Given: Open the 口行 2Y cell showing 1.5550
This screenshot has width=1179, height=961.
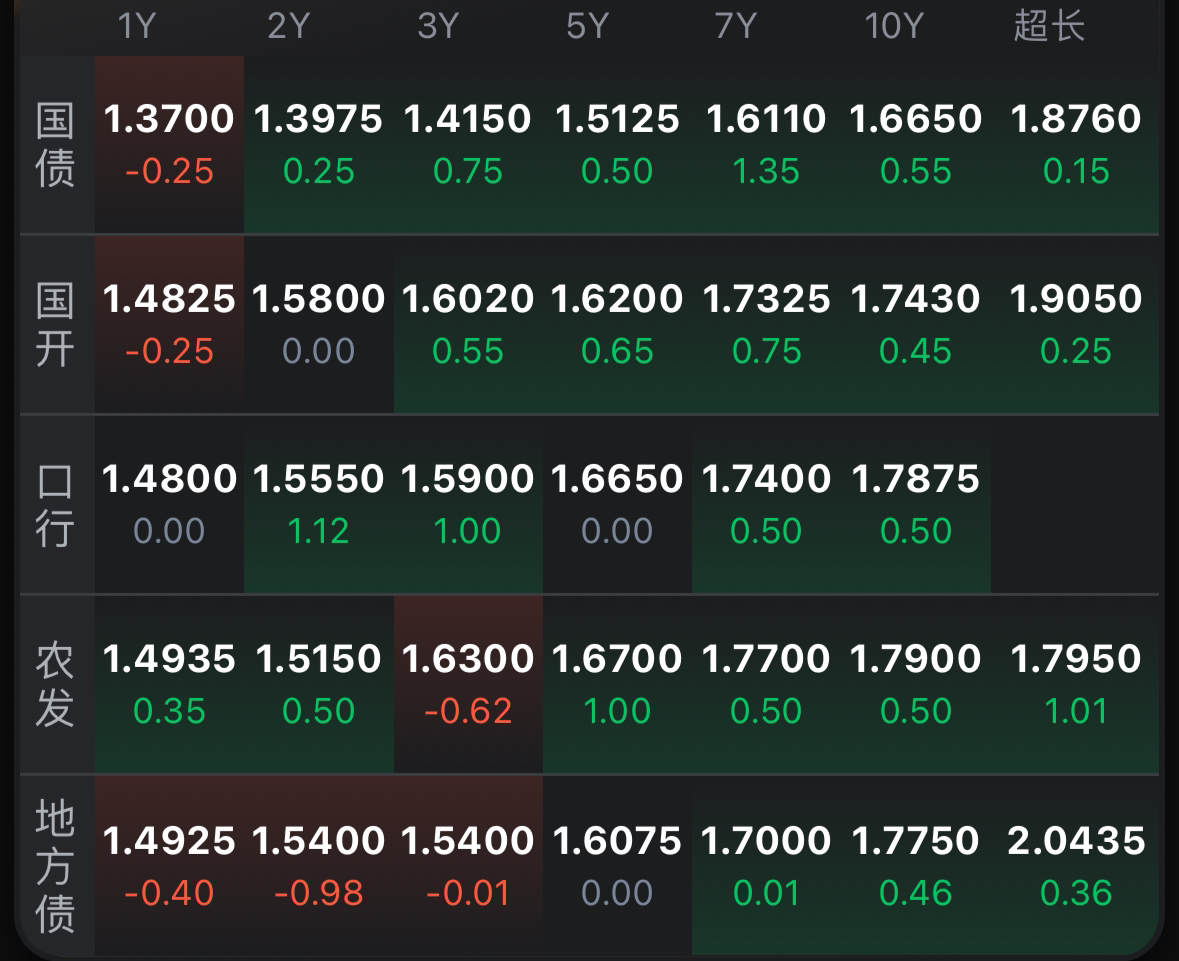Looking at the screenshot, I should click(319, 504).
